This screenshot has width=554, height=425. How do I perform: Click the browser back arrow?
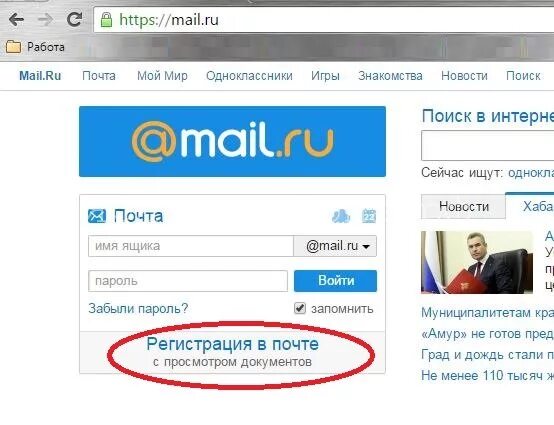click(x=17, y=20)
